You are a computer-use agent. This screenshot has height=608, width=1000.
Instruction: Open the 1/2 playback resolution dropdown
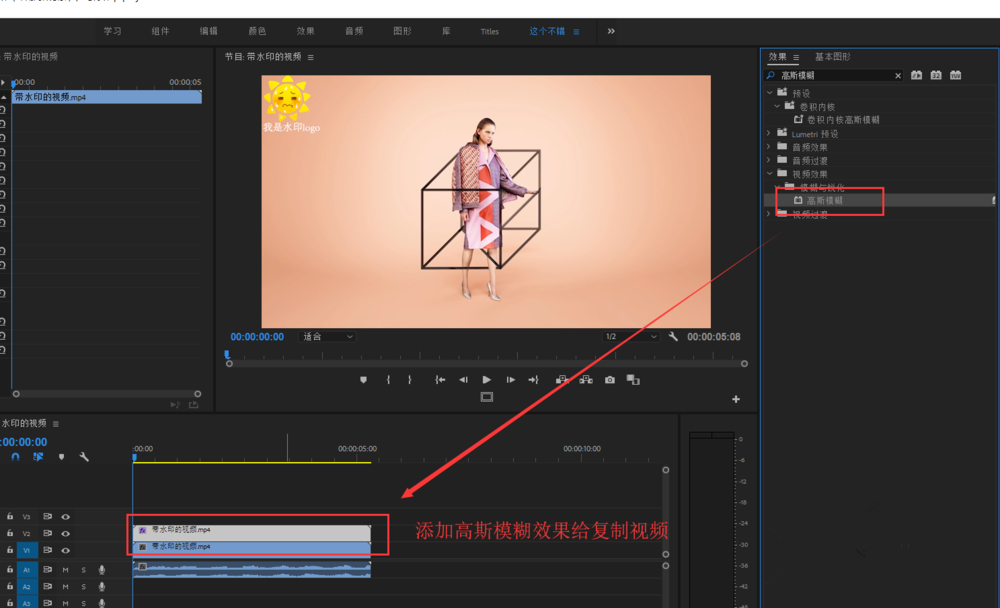(632, 337)
